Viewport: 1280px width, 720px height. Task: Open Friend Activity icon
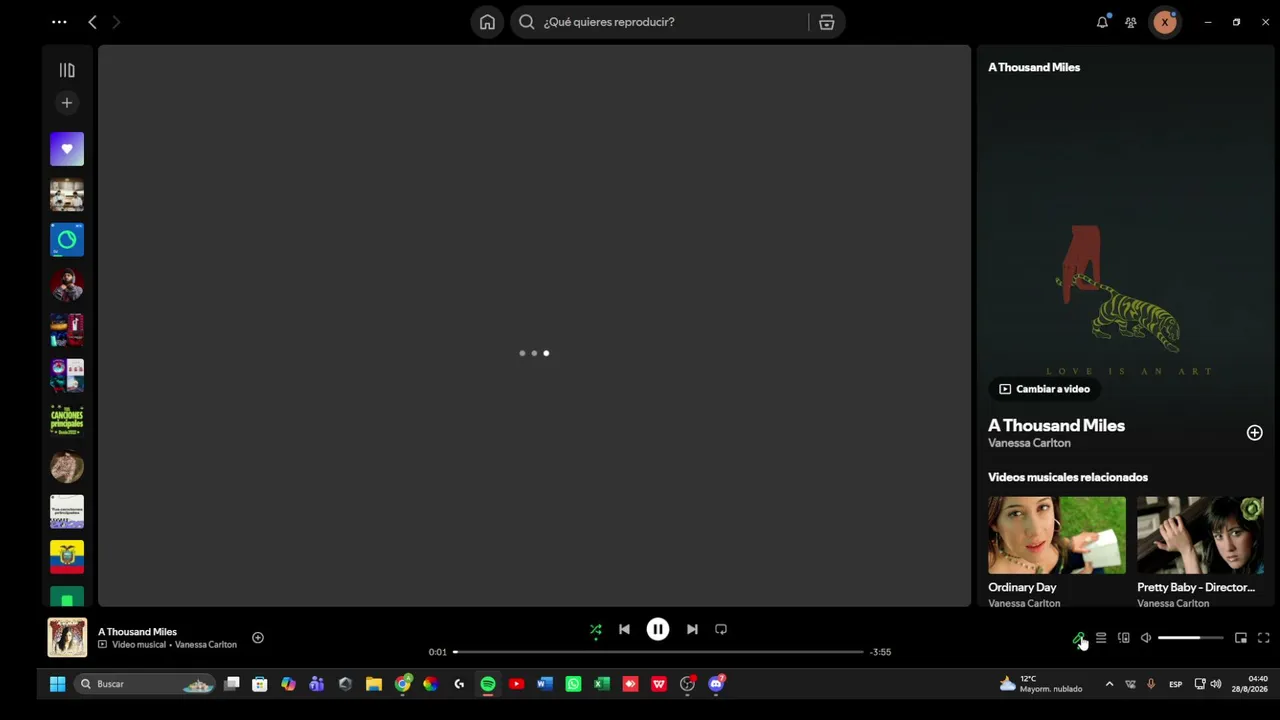tap(1130, 22)
